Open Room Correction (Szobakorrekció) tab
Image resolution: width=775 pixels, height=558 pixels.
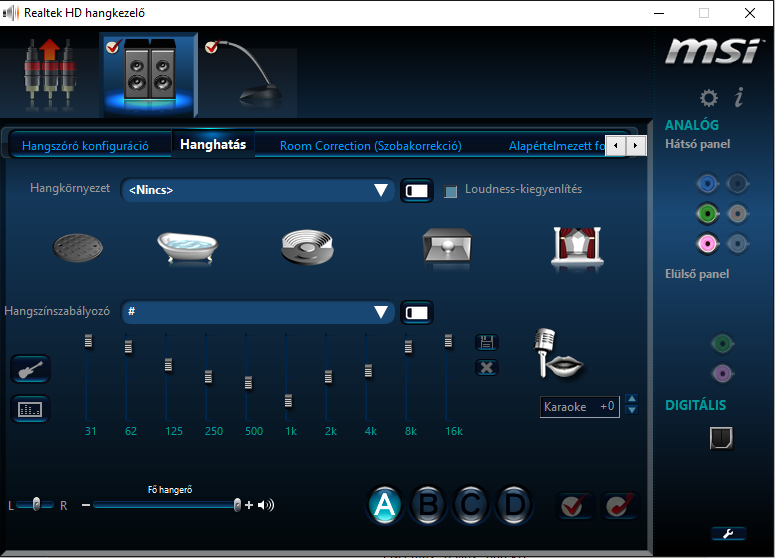coord(371,146)
